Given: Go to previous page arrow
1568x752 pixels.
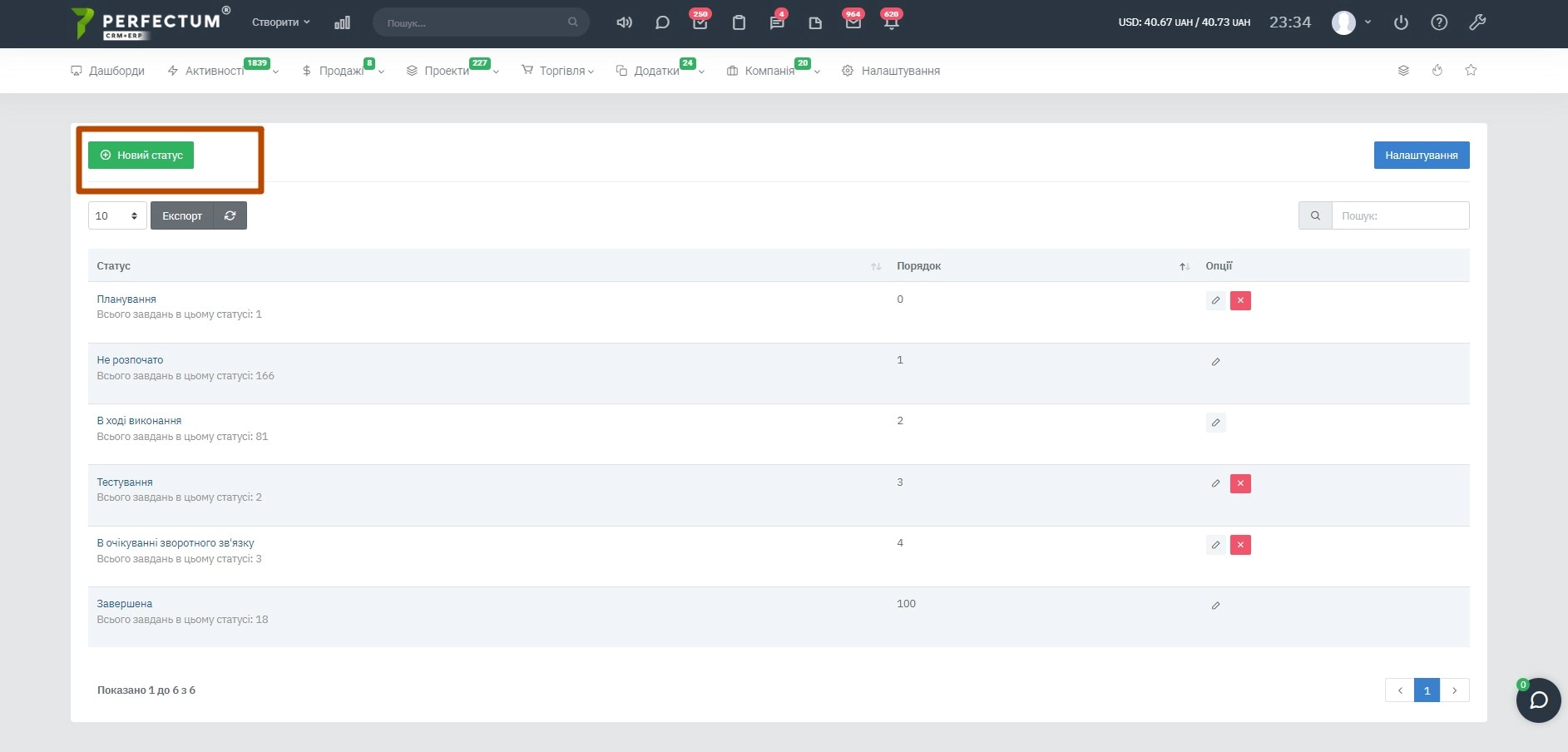Looking at the screenshot, I should coord(1400,690).
